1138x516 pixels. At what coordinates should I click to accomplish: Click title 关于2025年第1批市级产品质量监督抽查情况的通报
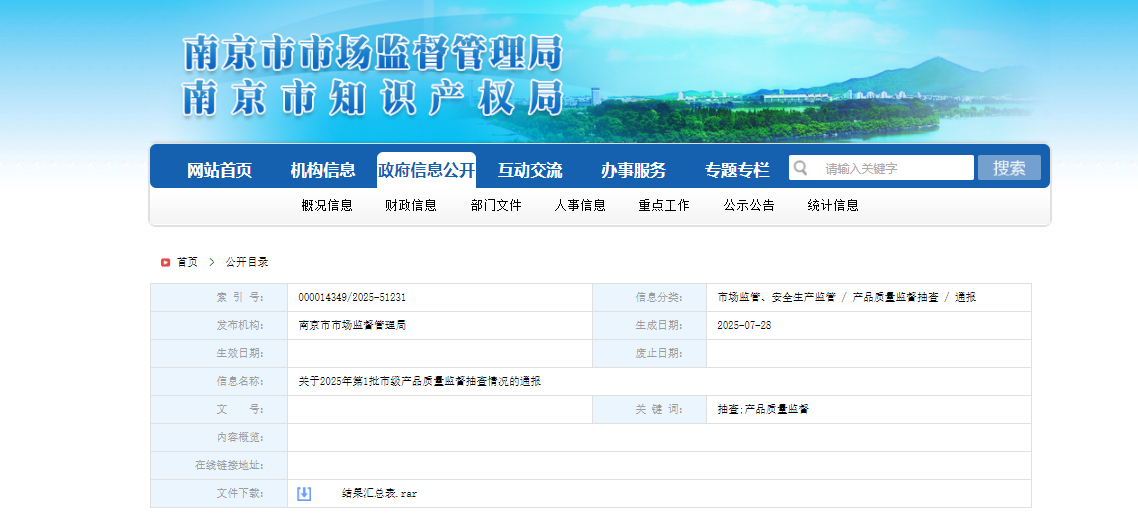pos(419,381)
